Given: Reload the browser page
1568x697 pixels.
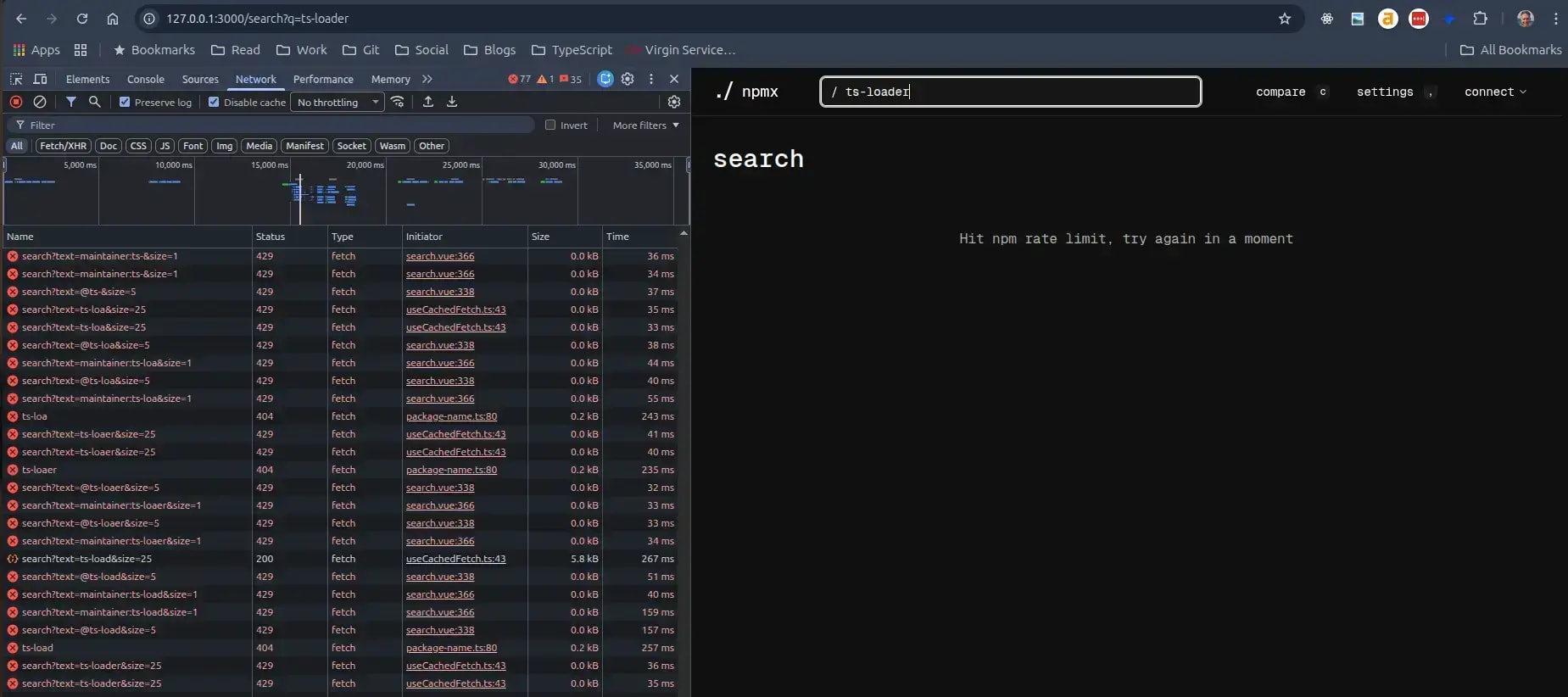Looking at the screenshot, I should [x=82, y=19].
